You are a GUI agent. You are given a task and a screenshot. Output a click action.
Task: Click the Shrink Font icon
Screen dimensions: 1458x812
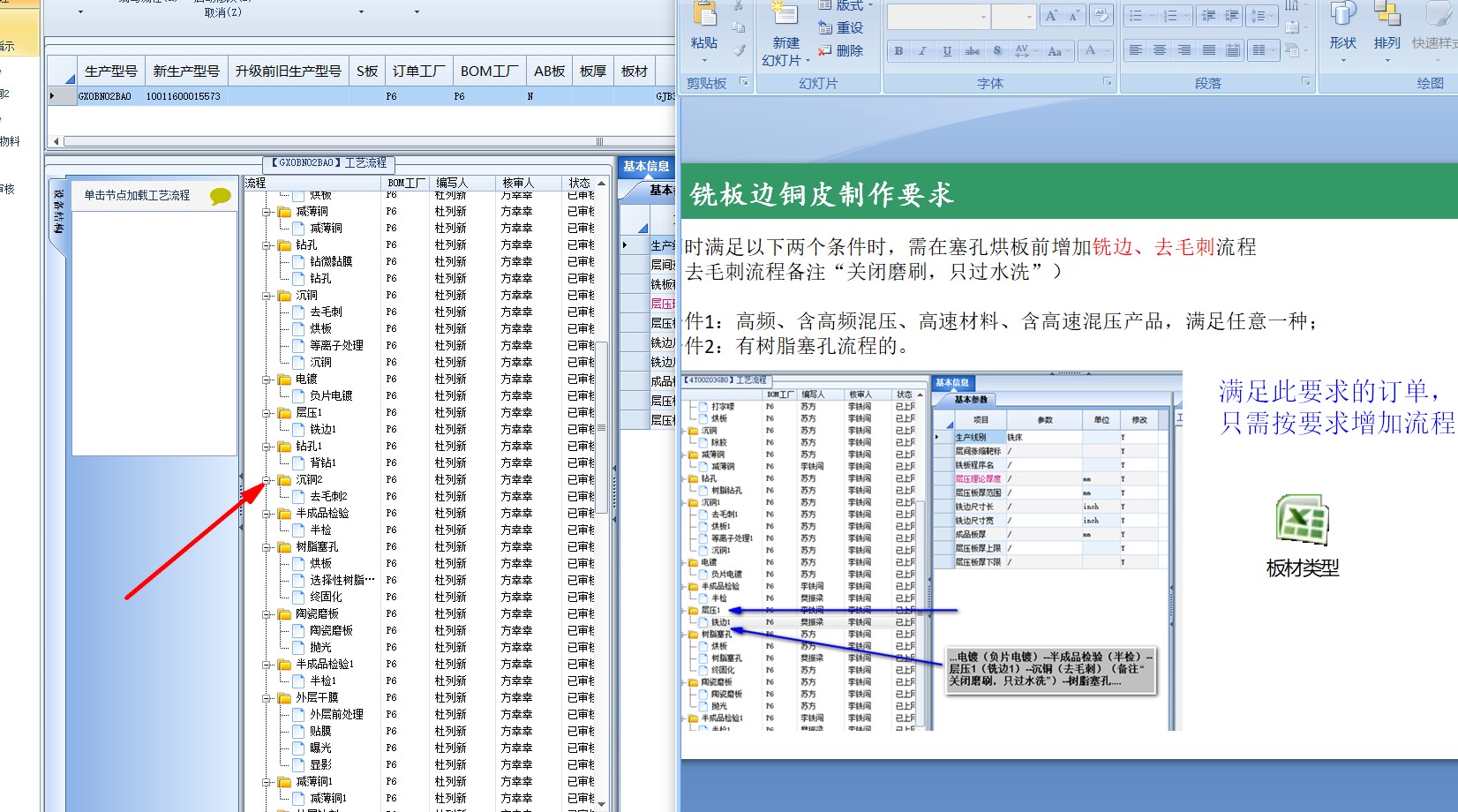pyautogui.click(x=1074, y=16)
